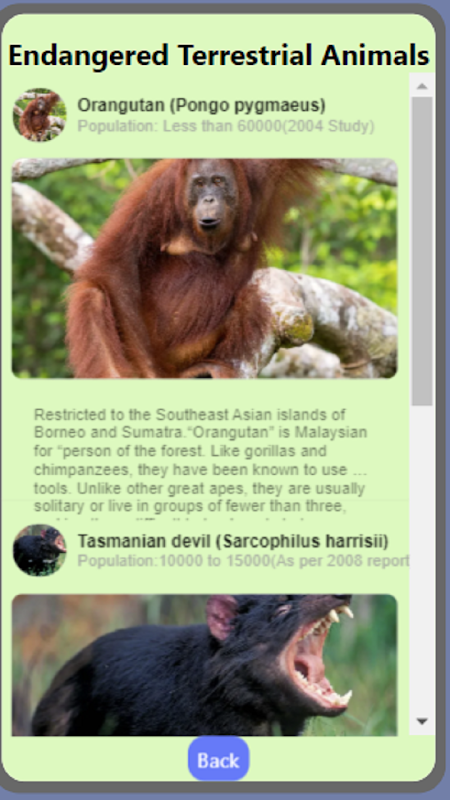Select Tasmanian devil (Sarcophilus harrisii) title
This screenshot has height=800, width=450.
(x=233, y=541)
